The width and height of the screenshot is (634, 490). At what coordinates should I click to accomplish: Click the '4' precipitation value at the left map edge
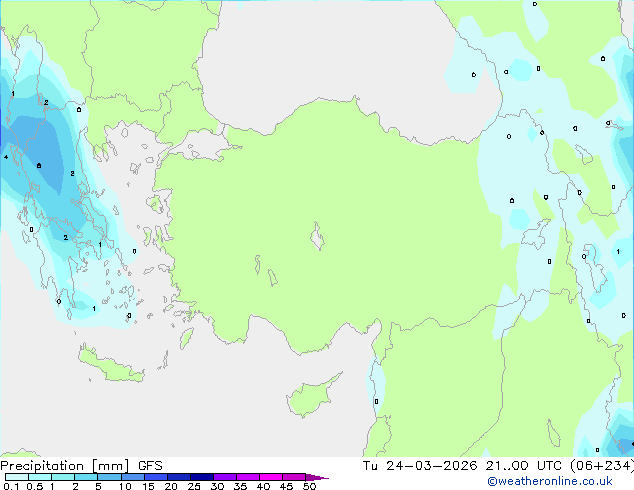click(x=6, y=157)
